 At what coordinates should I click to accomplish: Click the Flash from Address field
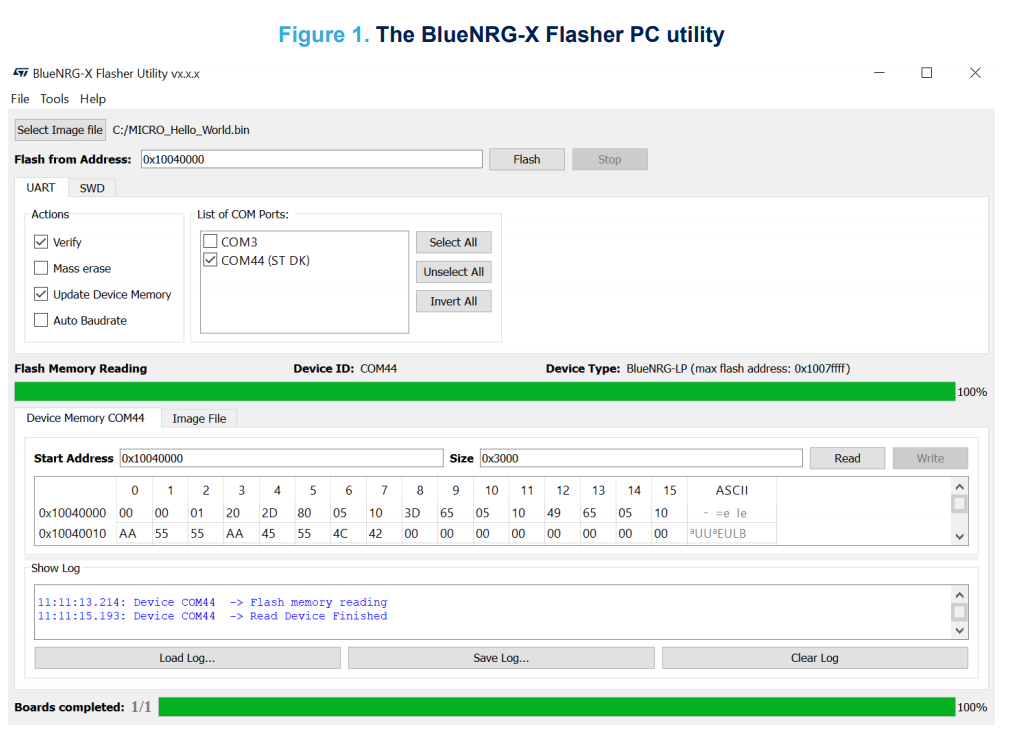312,159
